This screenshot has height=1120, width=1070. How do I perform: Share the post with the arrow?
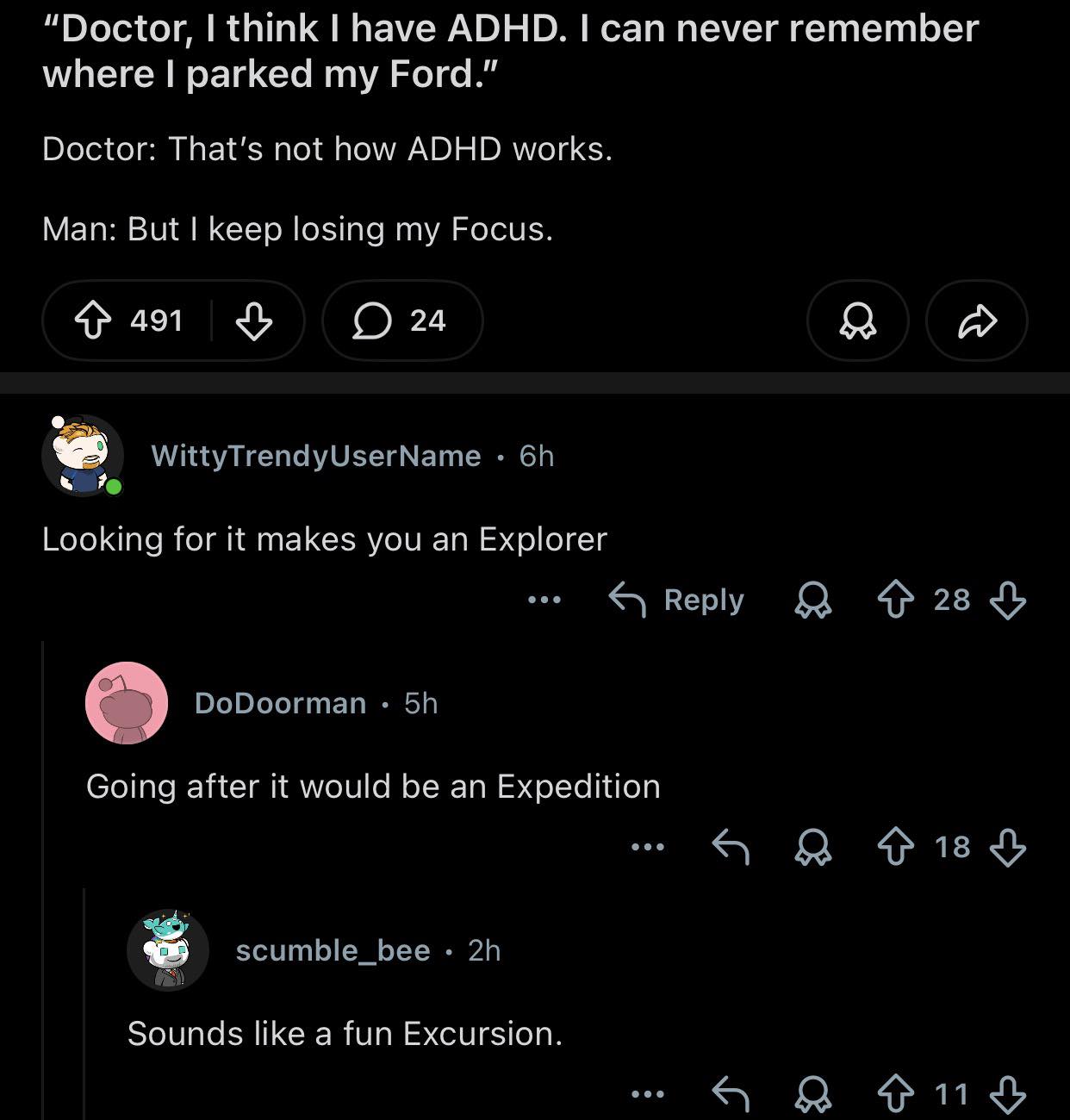tap(976, 321)
